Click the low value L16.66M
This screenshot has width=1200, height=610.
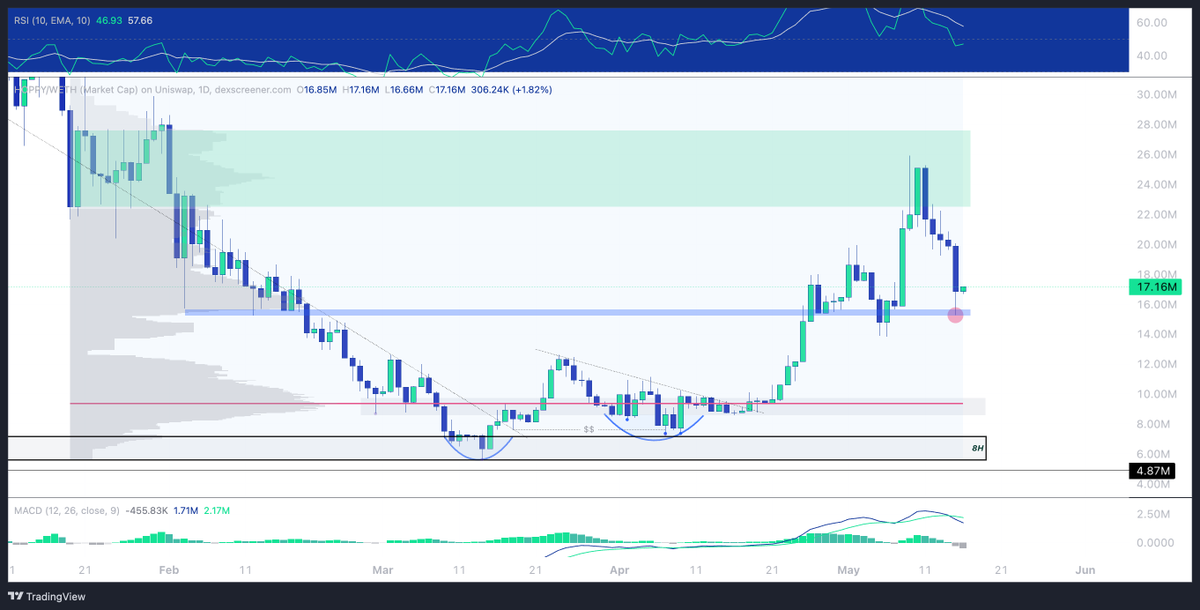point(404,89)
